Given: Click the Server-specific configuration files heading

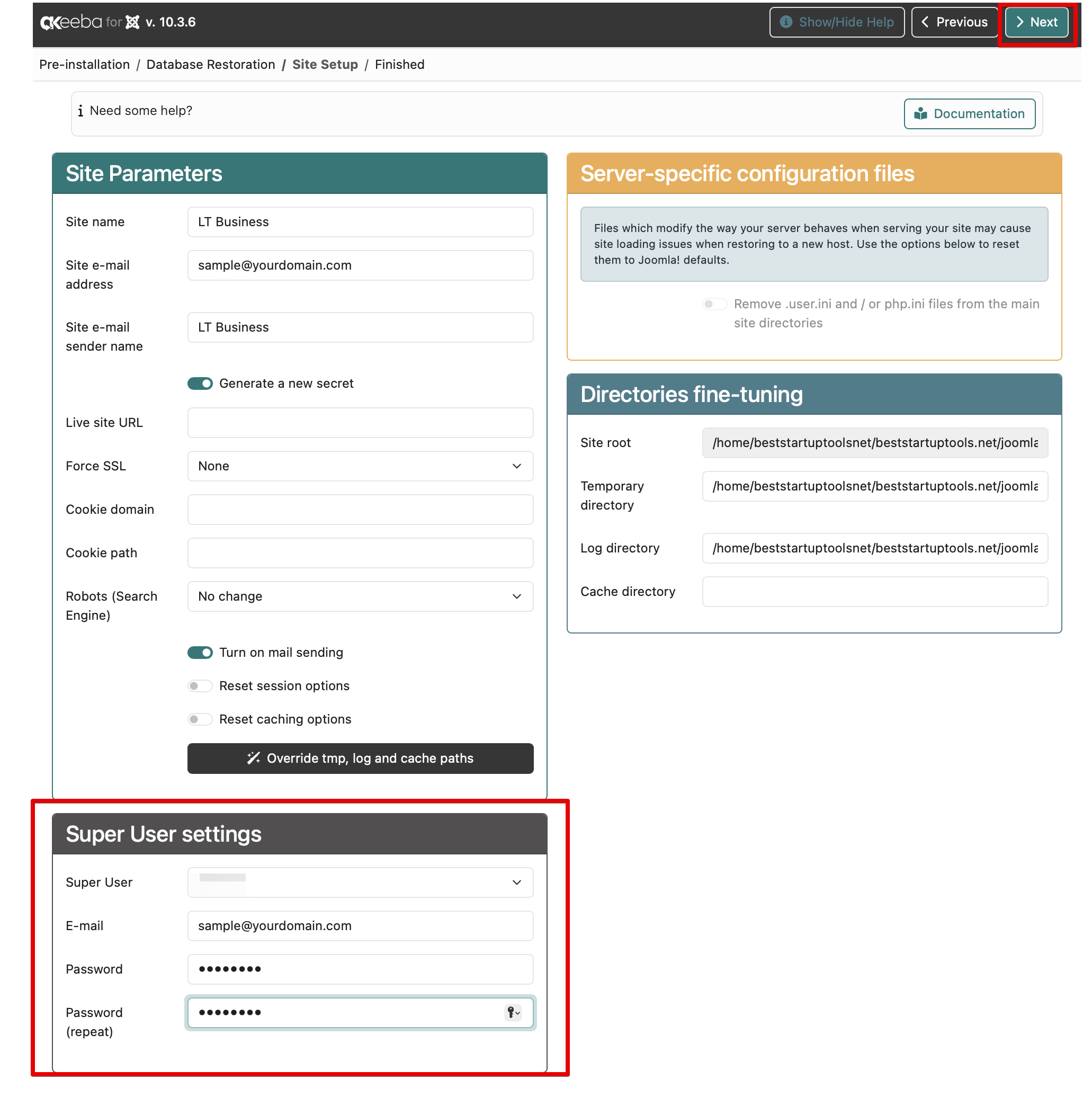Looking at the screenshot, I should pos(747,174).
